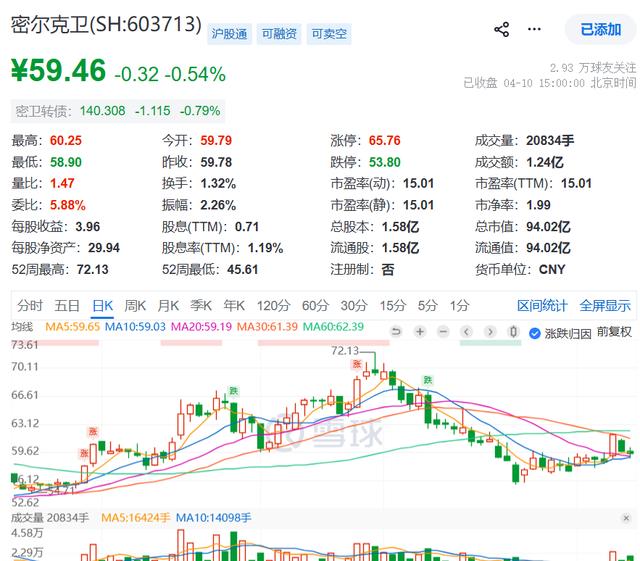Close the volume panel with the X icon
Image resolution: width=640 pixels, height=561 pixels.
click(x=626, y=518)
